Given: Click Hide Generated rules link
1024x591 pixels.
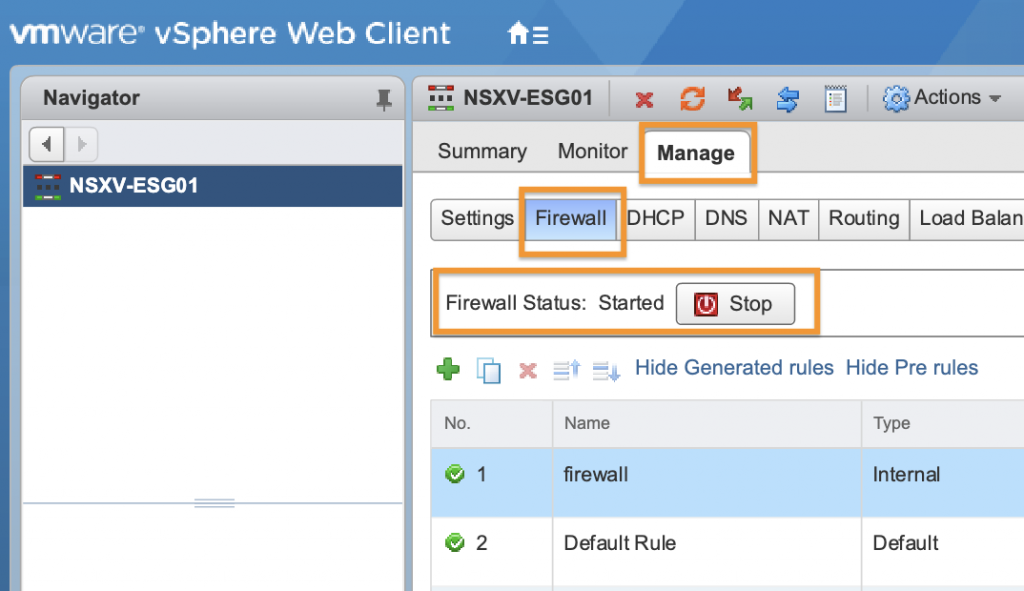Looking at the screenshot, I should 734,368.
